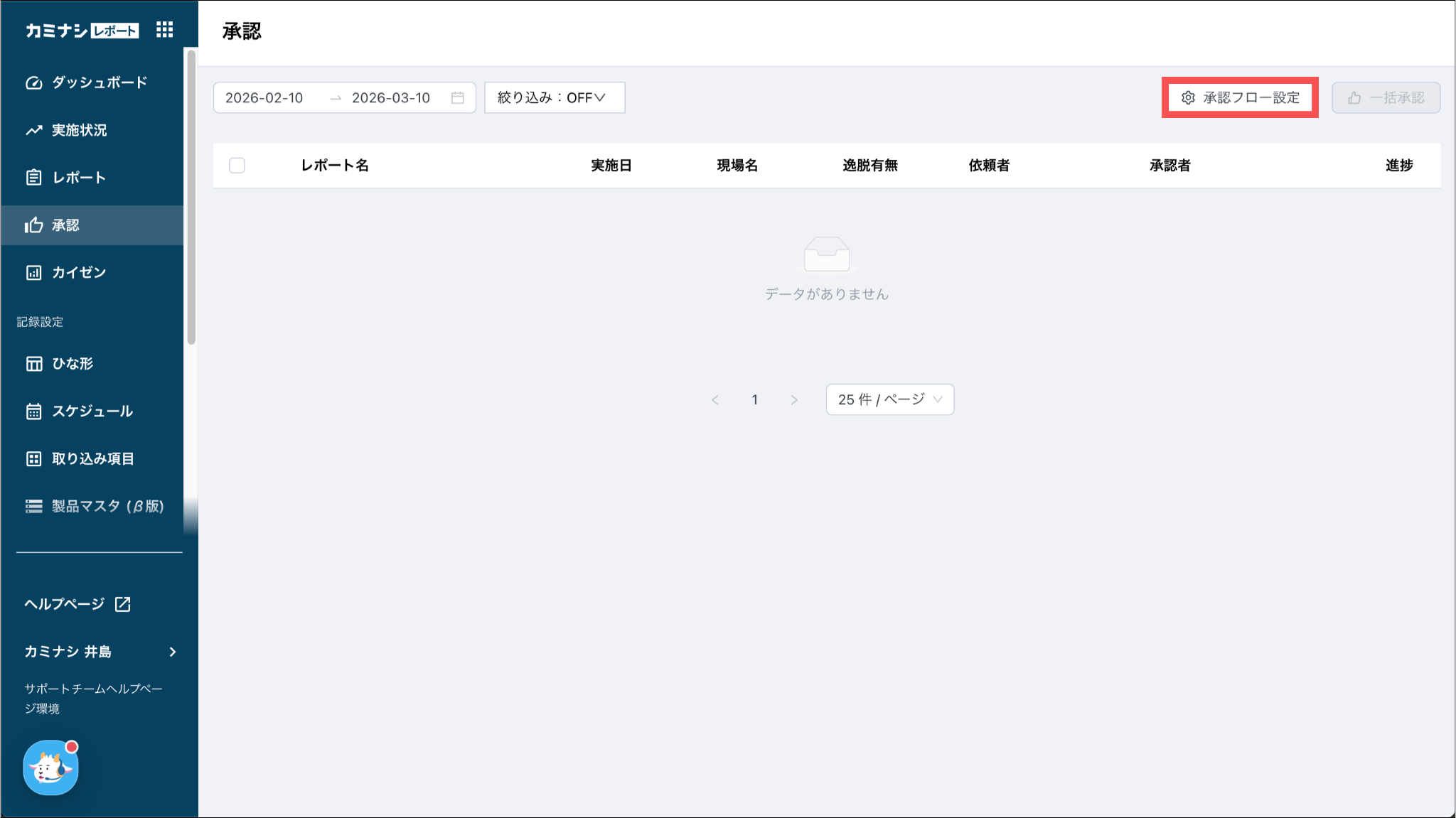Click the start date field 2026-02-10

264,98
